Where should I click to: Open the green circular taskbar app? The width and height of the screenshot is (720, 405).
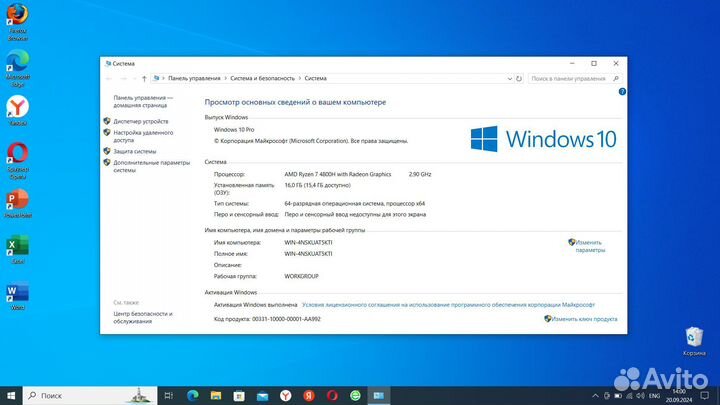coord(355,395)
